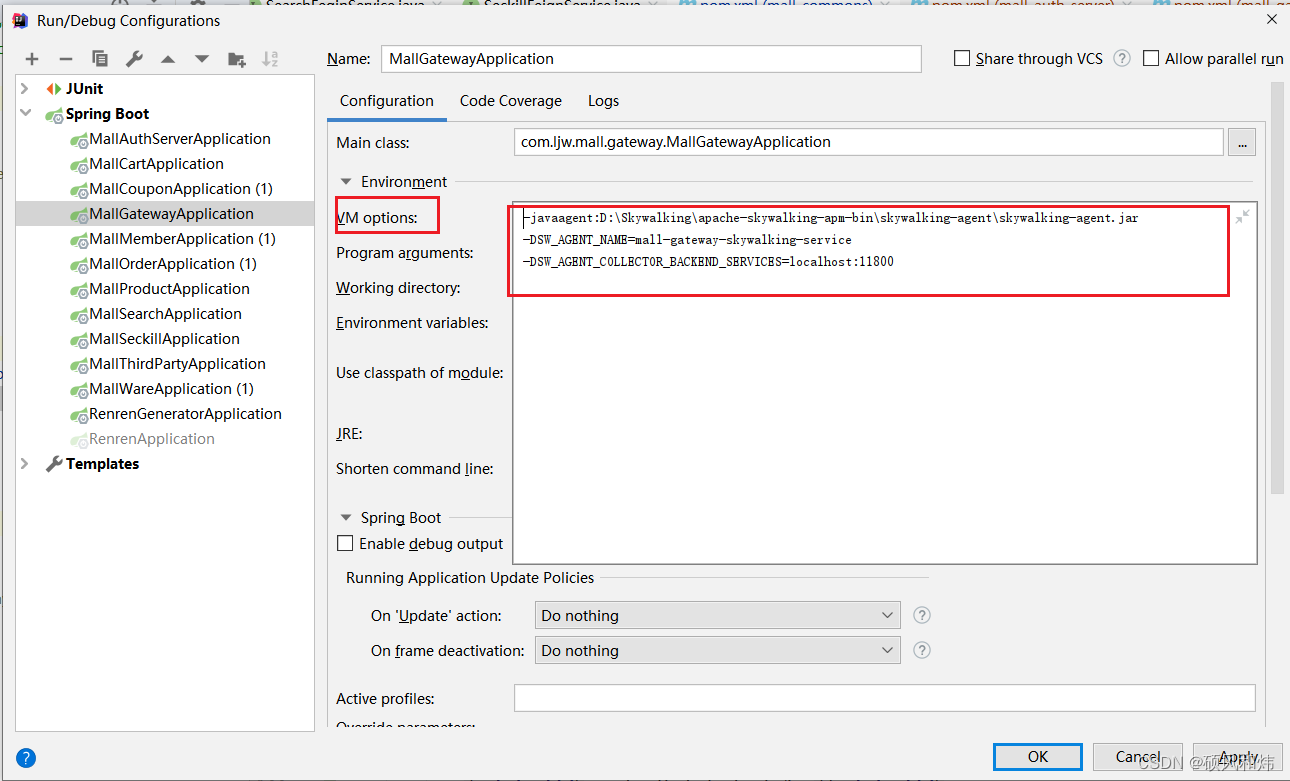Select MallSeckillApplication configuration
Viewport: 1290px width, 781px height.
[164, 339]
